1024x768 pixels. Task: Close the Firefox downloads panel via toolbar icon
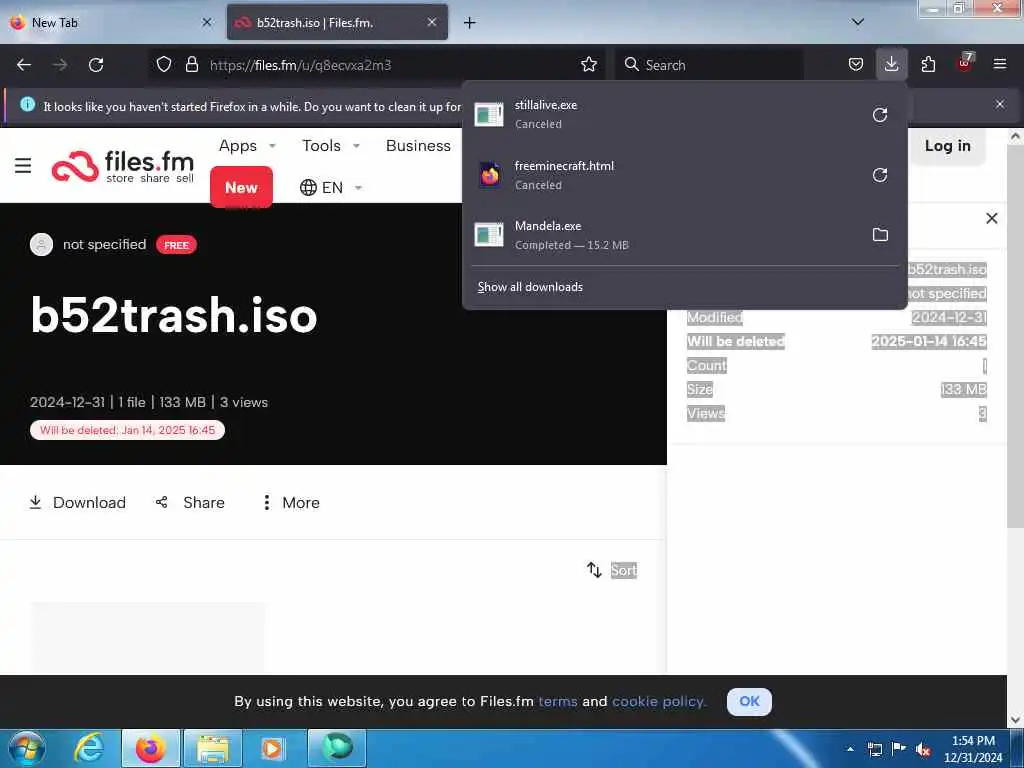point(891,65)
